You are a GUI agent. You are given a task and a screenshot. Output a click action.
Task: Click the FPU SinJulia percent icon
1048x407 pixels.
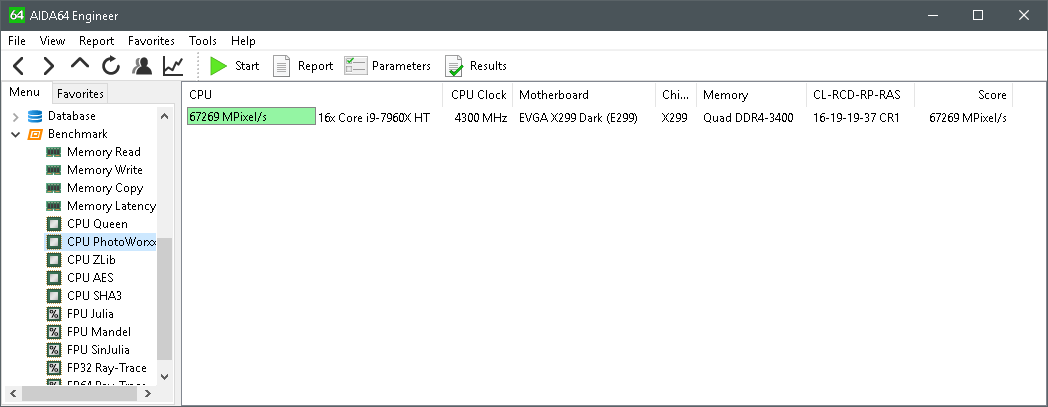click(x=53, y=350)
